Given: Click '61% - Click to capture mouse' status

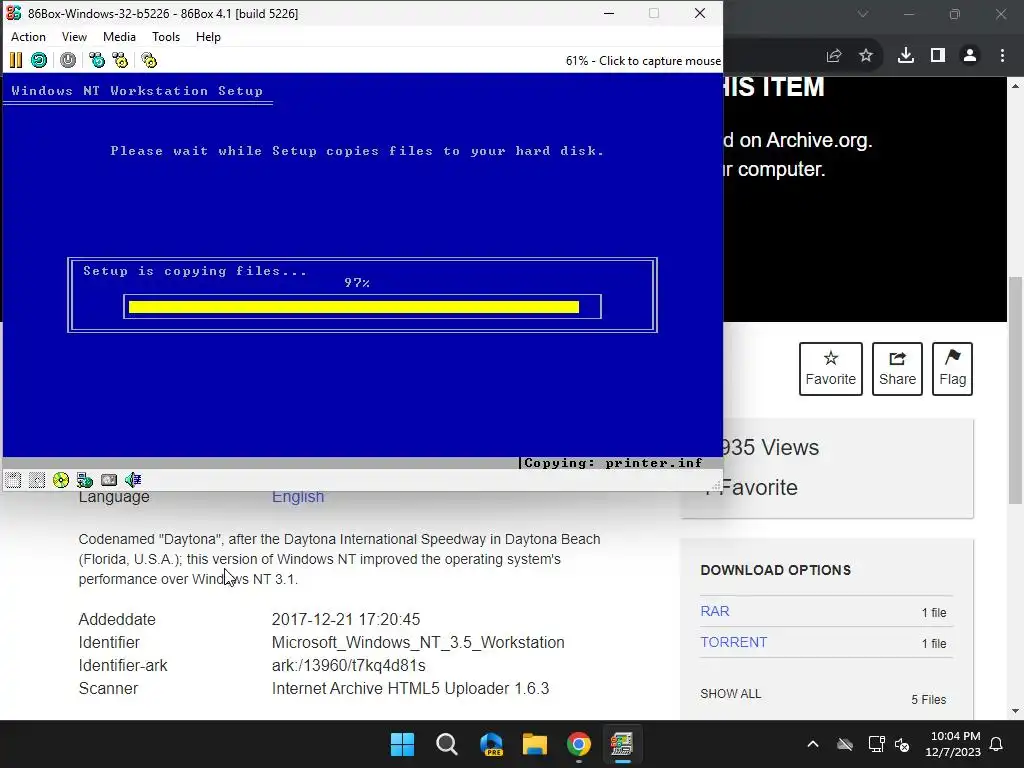Looking at the screenshot, I should (643, 61).
